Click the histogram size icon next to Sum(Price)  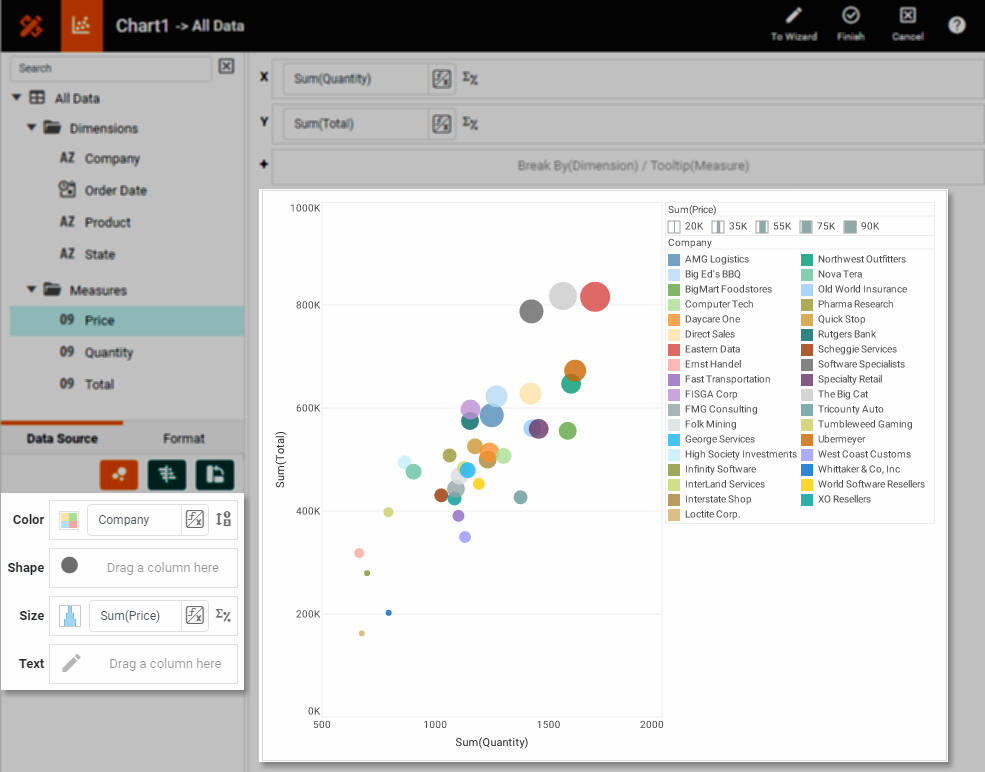[x=69, y=615]
